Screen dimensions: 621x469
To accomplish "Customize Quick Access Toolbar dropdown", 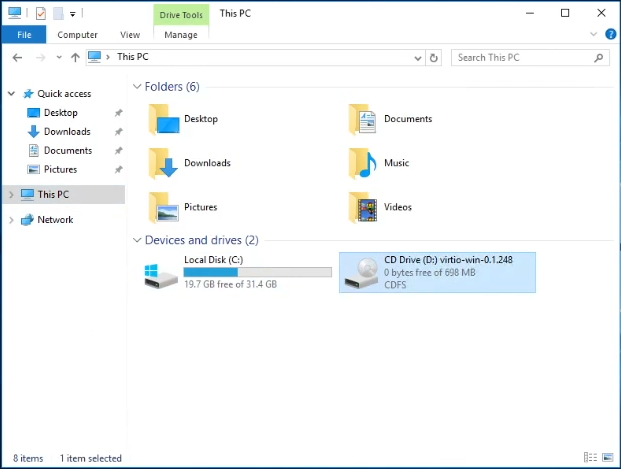I will (72, 14).
